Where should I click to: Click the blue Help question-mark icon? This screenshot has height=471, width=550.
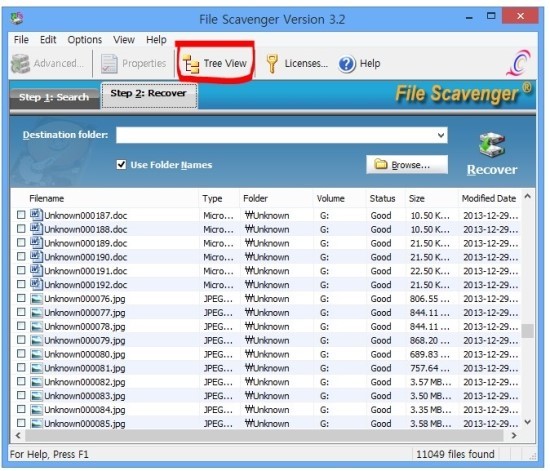tap(347, 64)
